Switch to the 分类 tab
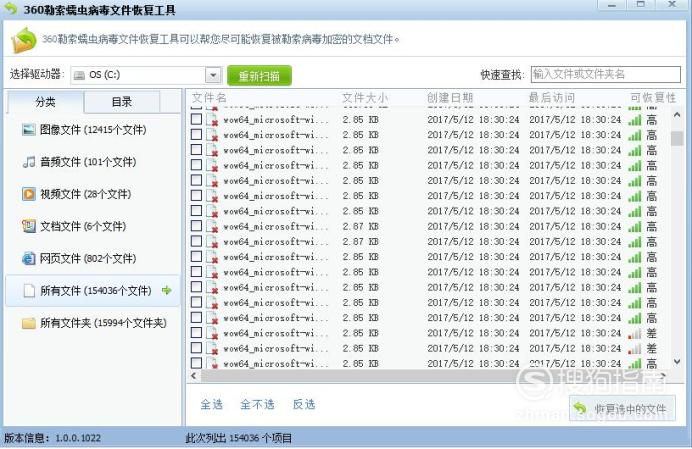Screen dimensions: 692x449 click(x=45, y=102)
